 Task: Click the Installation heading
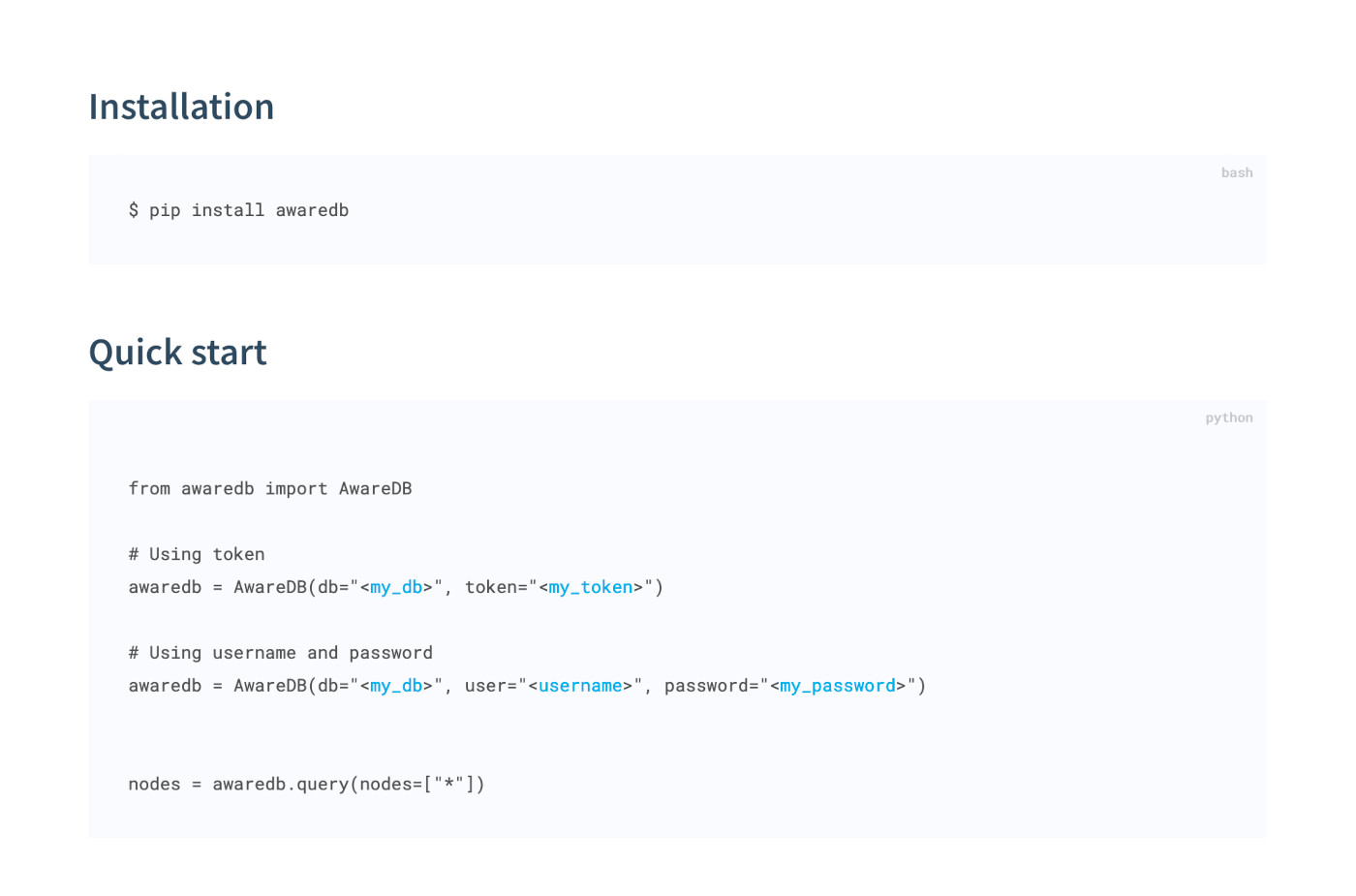181,107
